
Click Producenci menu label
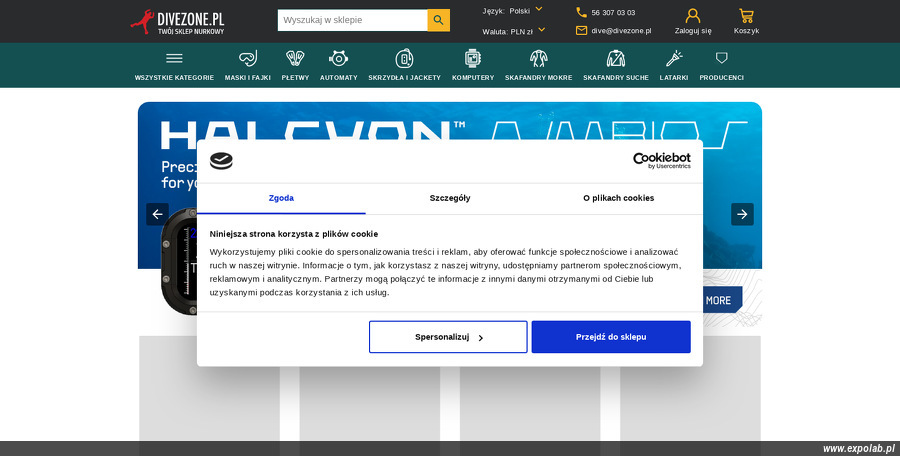pyautogui.click(x=721, y=78)
